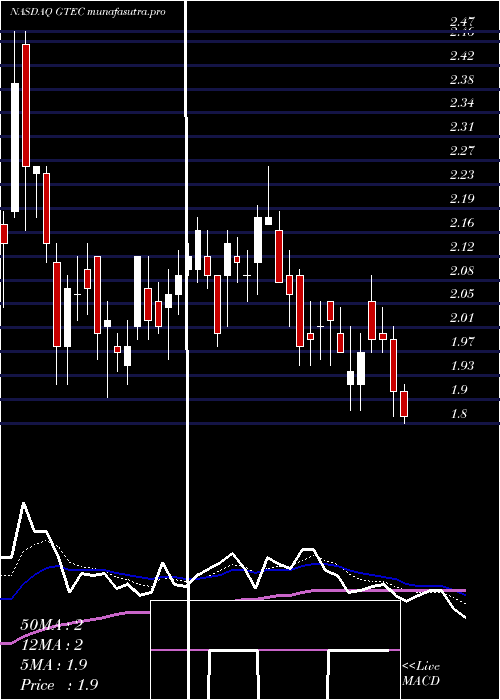This screenshot has width=500, height=700.
Task: Click the 2.19 price axis label
Action: click(x=462, y=199)
